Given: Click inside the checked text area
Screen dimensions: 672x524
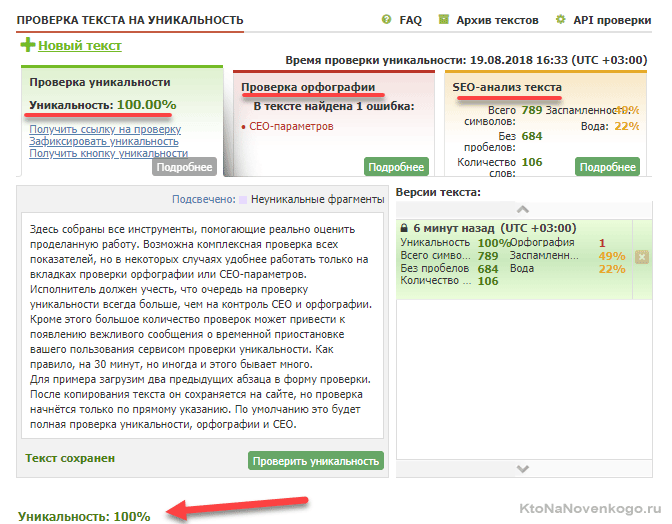Looking at the screenshot, I should click(x=202, y=326).
